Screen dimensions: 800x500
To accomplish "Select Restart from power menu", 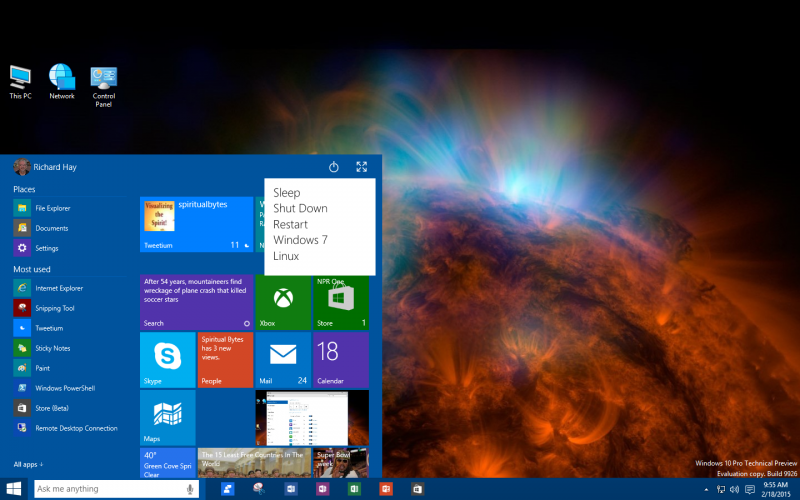I will pos(290,224).
